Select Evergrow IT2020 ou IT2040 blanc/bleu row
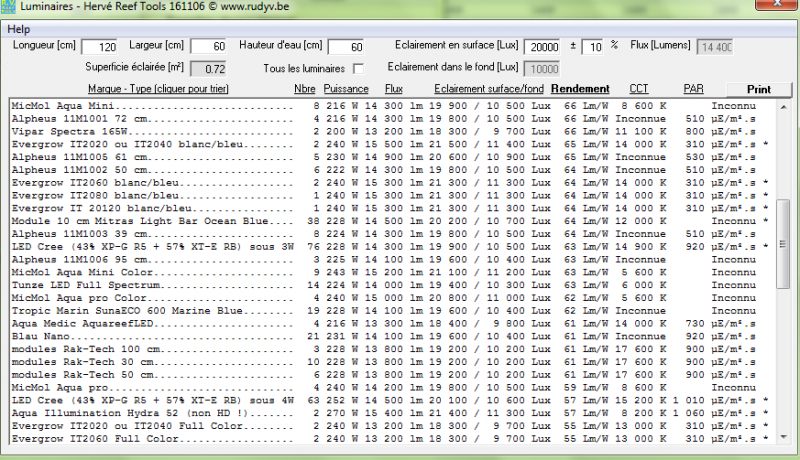This screenshot has height=460, width=800. [x=391, y=144]
